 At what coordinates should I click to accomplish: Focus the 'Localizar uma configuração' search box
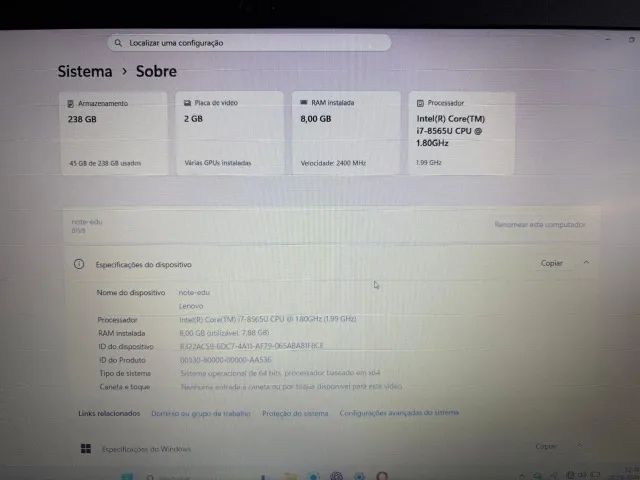pyautogui.click(x=249, y=43)
